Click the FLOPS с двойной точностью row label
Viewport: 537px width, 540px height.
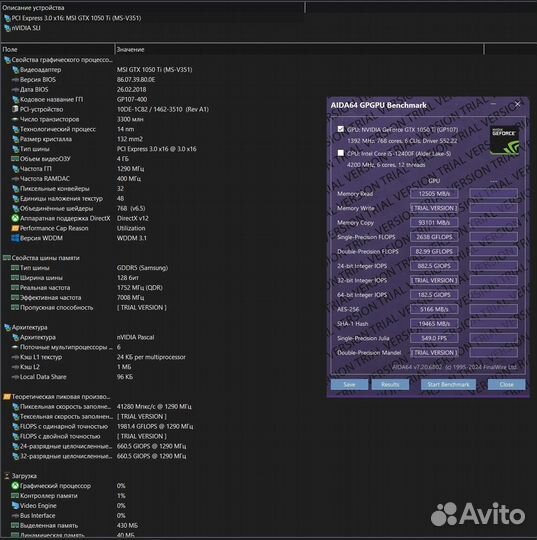(x=60, y=436)
